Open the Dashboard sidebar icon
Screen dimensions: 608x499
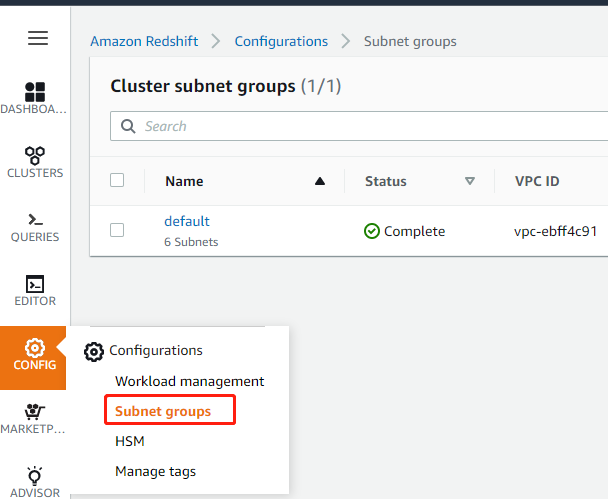[35, 98]
